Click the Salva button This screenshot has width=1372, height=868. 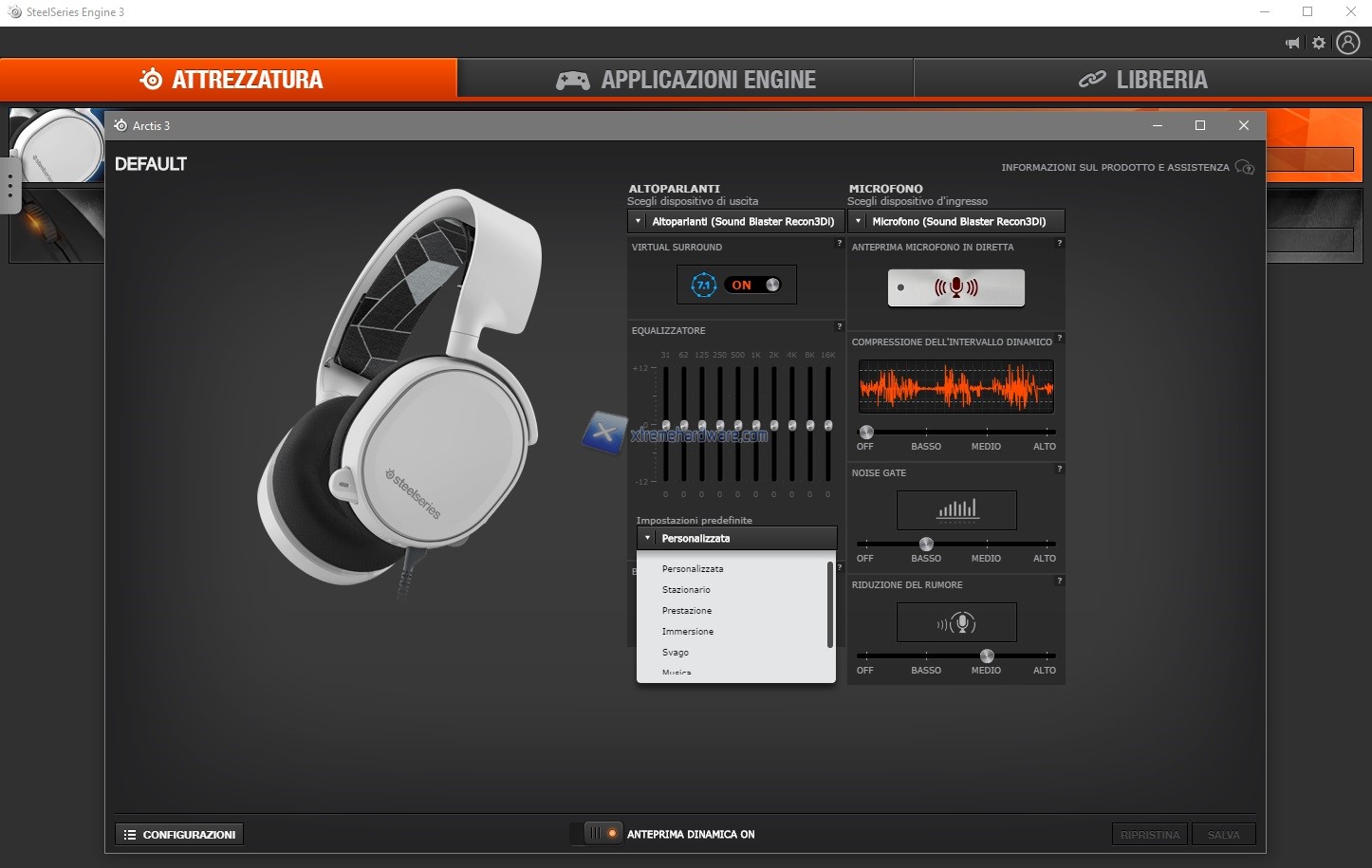(1223, 835)
